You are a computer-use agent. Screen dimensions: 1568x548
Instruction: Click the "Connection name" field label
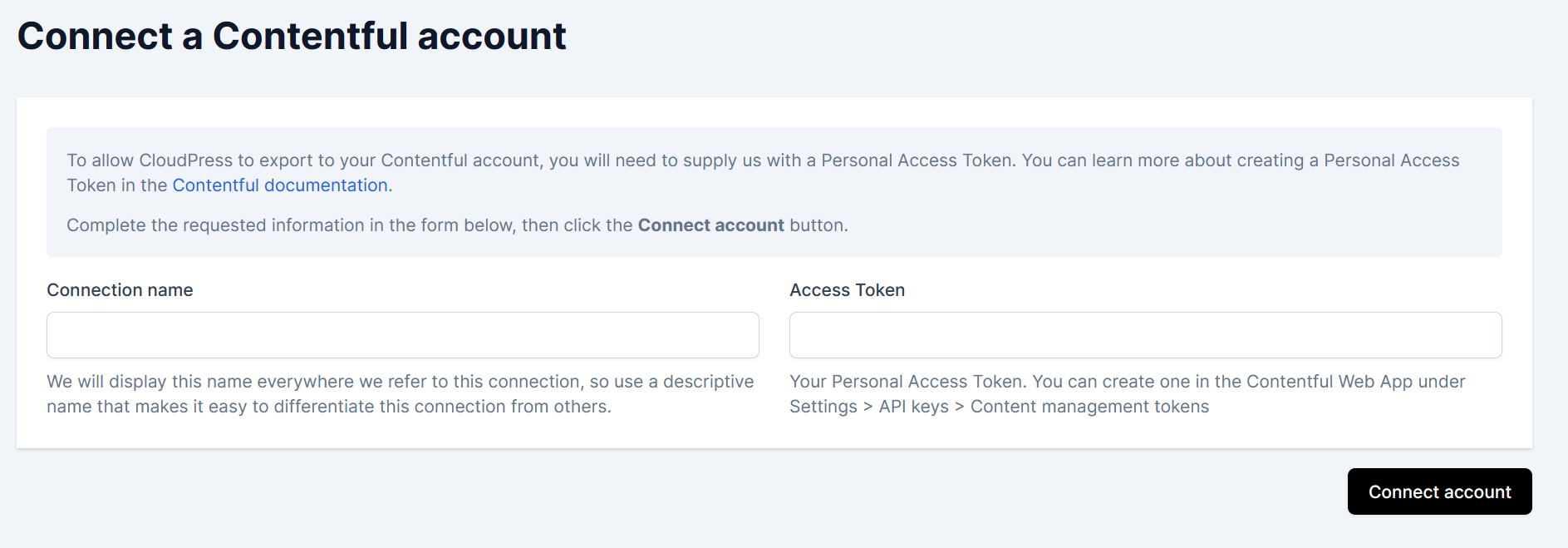click(120, 290)
